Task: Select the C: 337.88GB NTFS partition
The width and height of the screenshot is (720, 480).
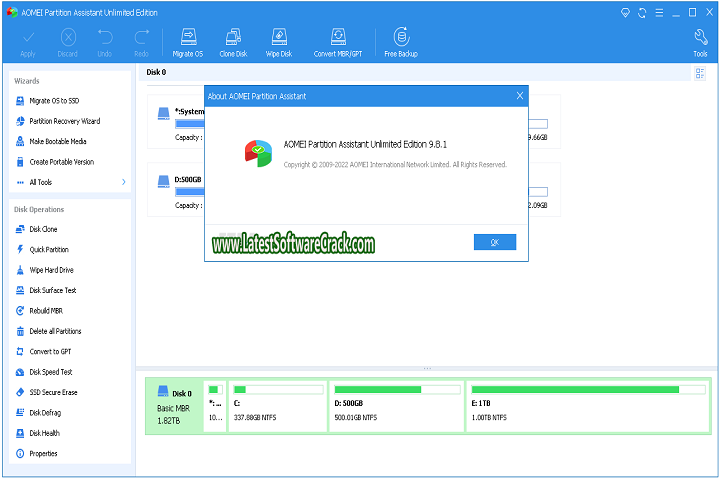Action: [277, 405]
